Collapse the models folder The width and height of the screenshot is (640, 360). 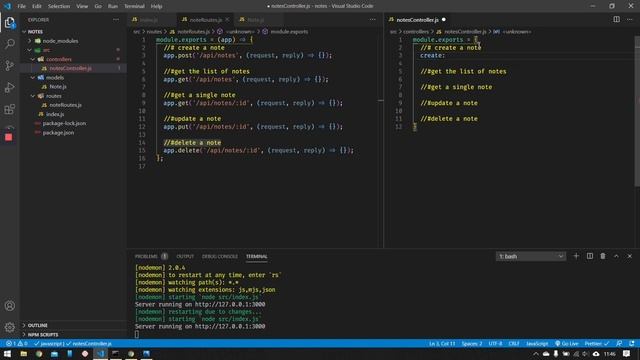pyautogui.click(x=73, y=78)
